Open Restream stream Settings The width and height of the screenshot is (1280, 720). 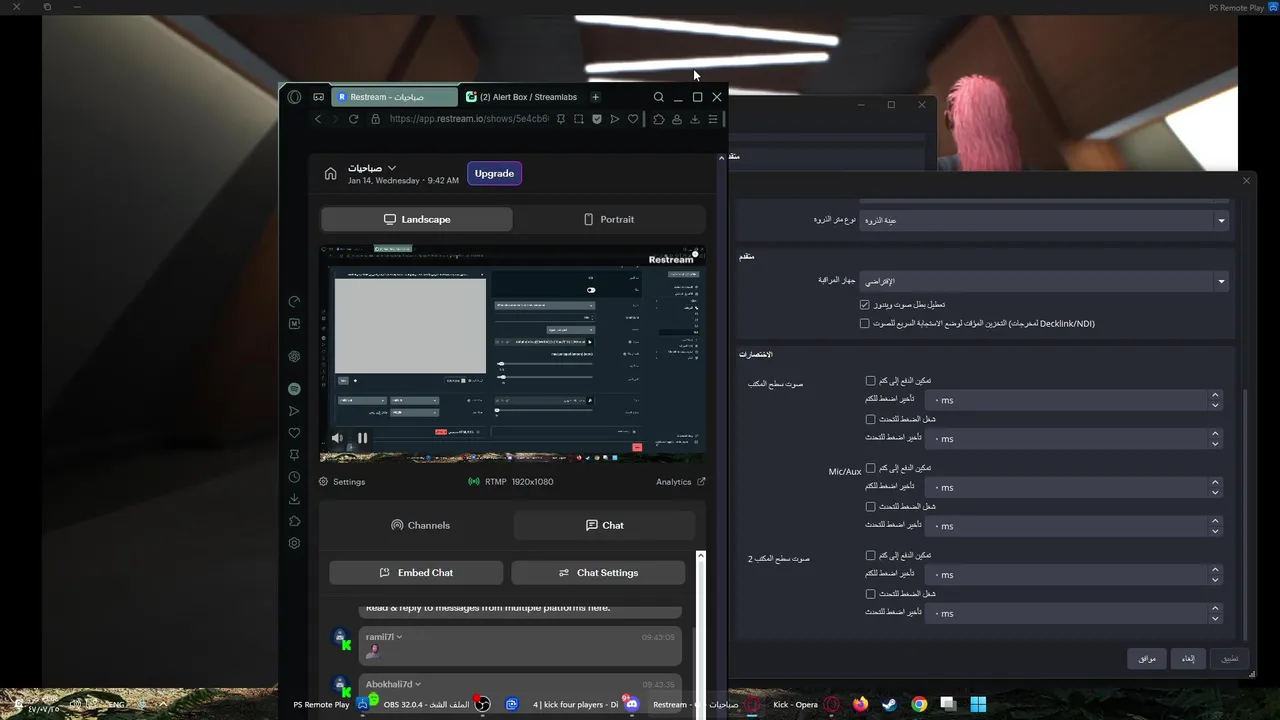342,482
